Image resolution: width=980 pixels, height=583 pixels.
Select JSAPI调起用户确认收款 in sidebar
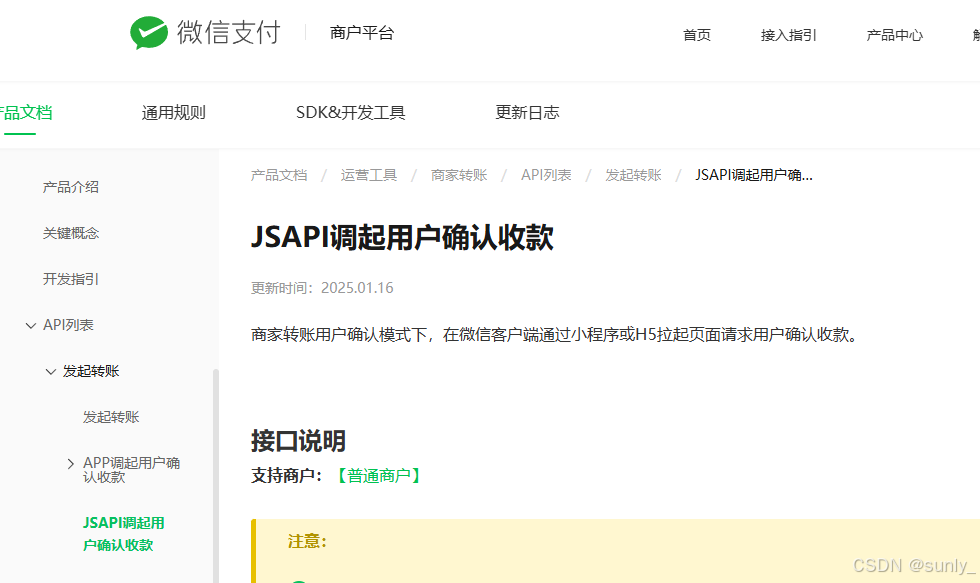pyautogui.click(x=124, y=534)
